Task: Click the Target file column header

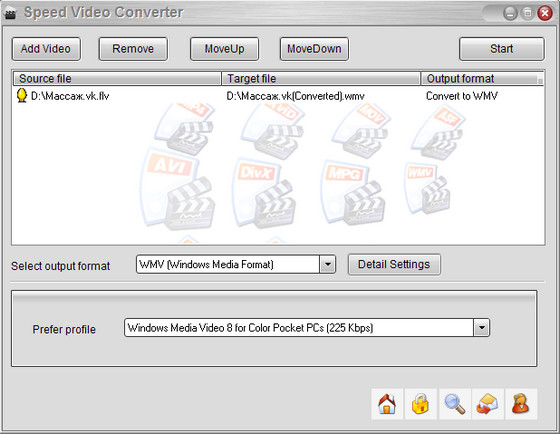Action: (321, 79)
